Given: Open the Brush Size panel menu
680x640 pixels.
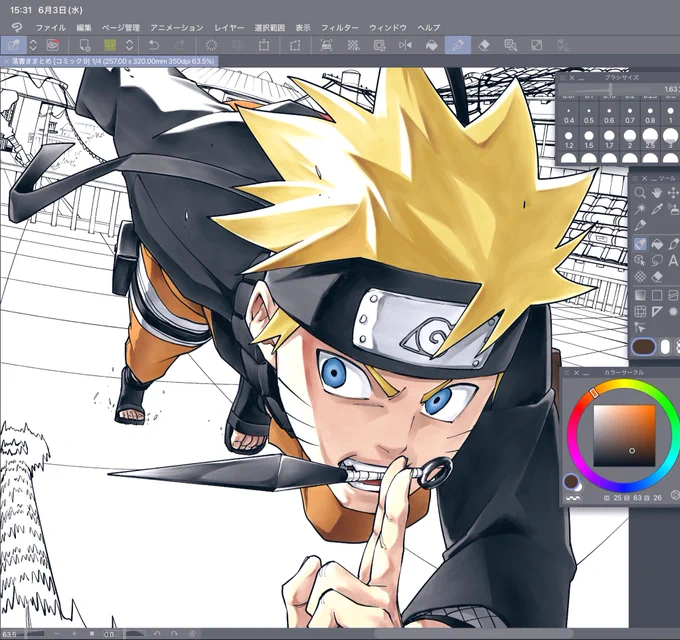Looking at the screenshot, I should (563, 78).
